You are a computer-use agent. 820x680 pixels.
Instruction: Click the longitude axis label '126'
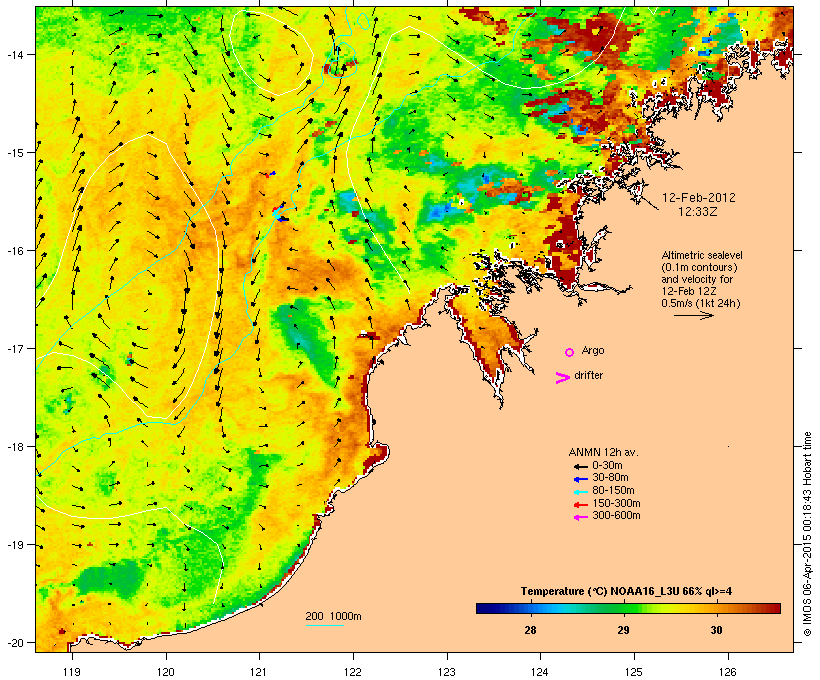click(728, 672)
